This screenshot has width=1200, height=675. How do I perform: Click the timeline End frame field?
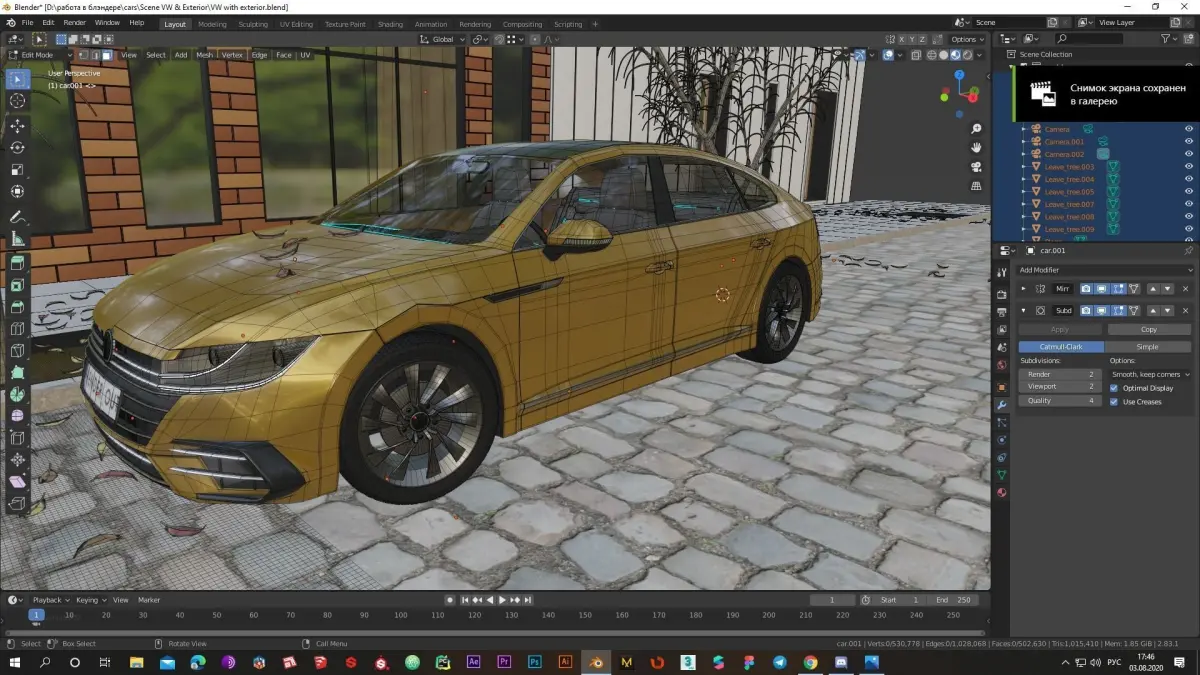point(954,600)
